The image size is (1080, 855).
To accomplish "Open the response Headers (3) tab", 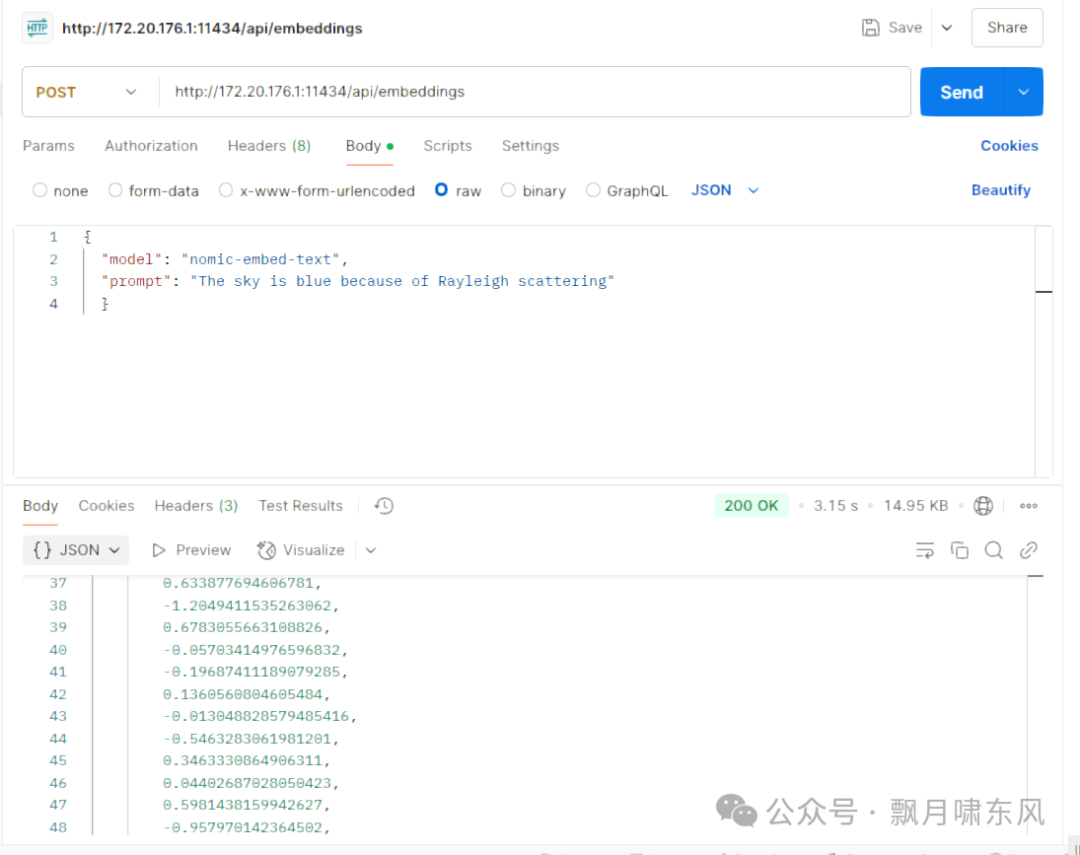I will pyautogui.click(x=196, y=506).
